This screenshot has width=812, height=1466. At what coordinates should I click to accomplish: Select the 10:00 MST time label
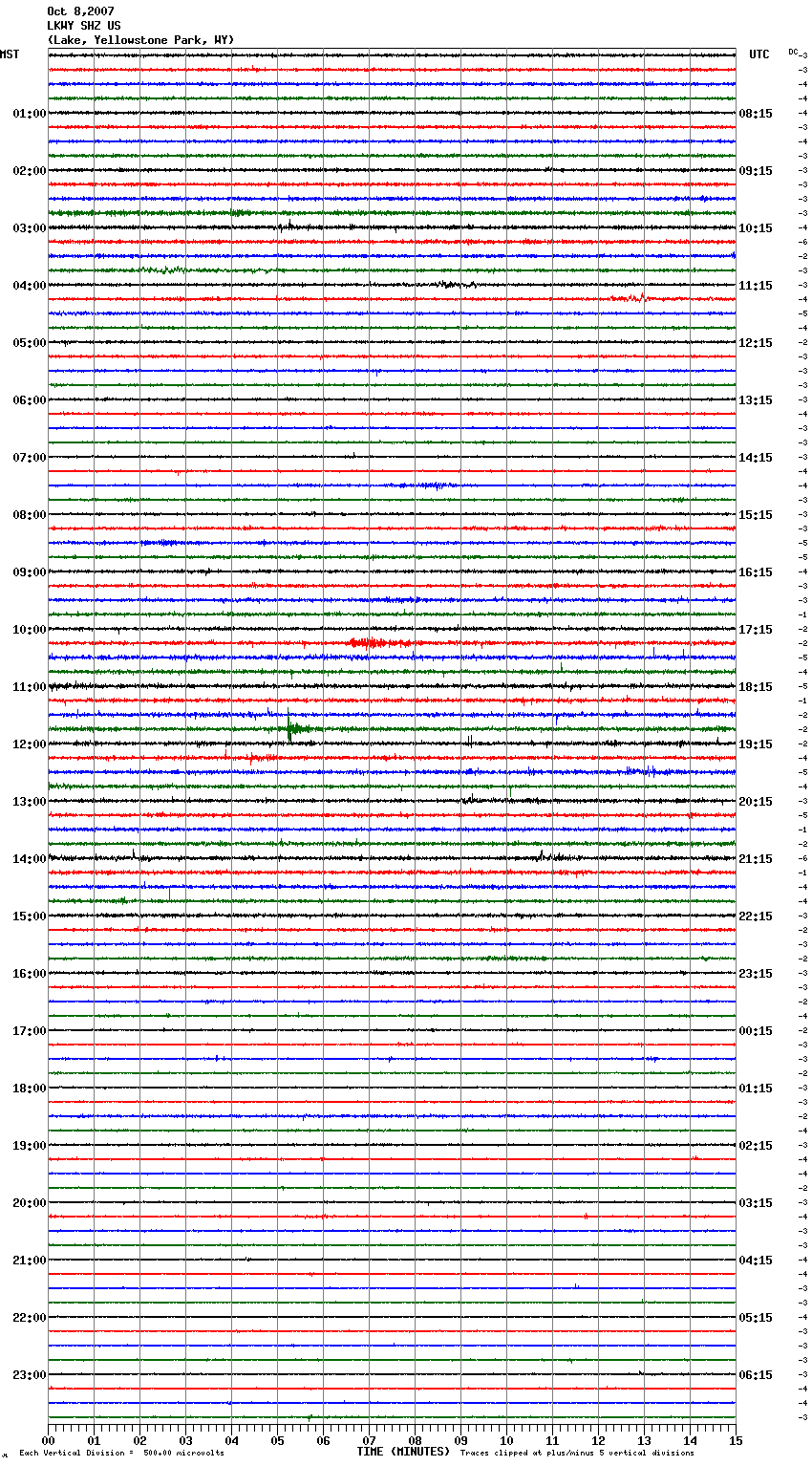(x=30, y=630)
